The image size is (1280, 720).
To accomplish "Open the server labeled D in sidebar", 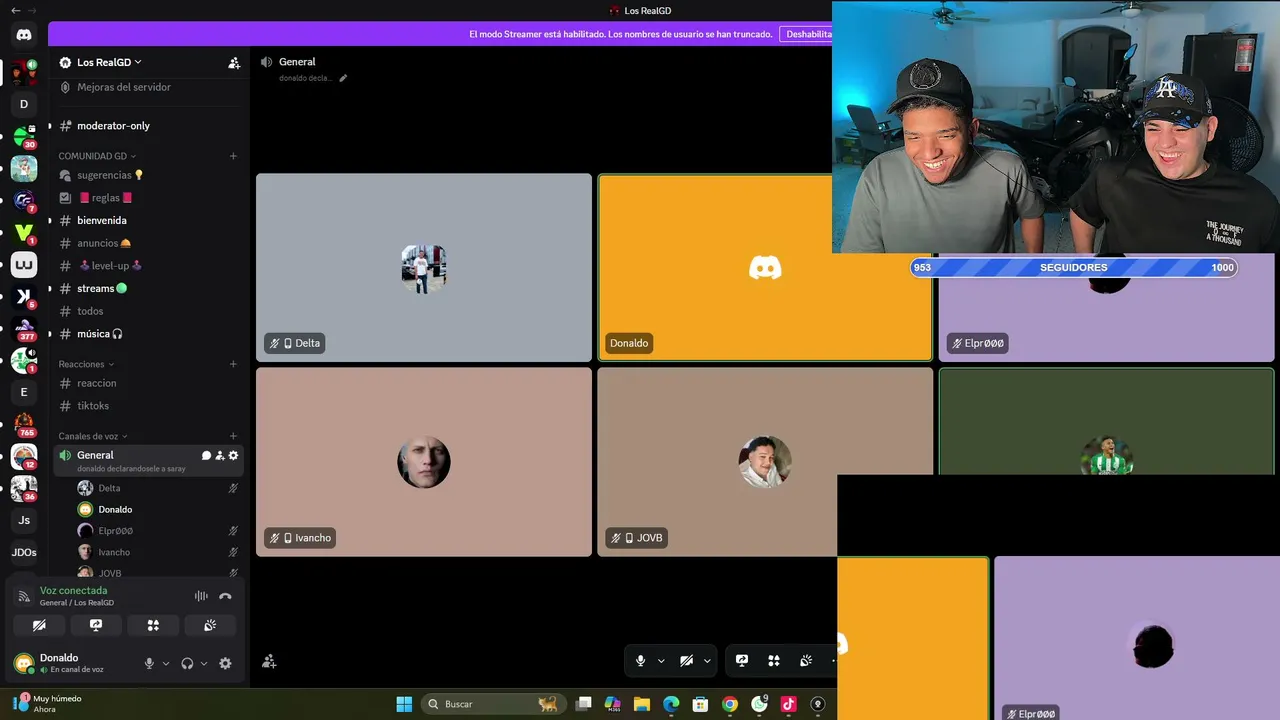I will (24, 104).
